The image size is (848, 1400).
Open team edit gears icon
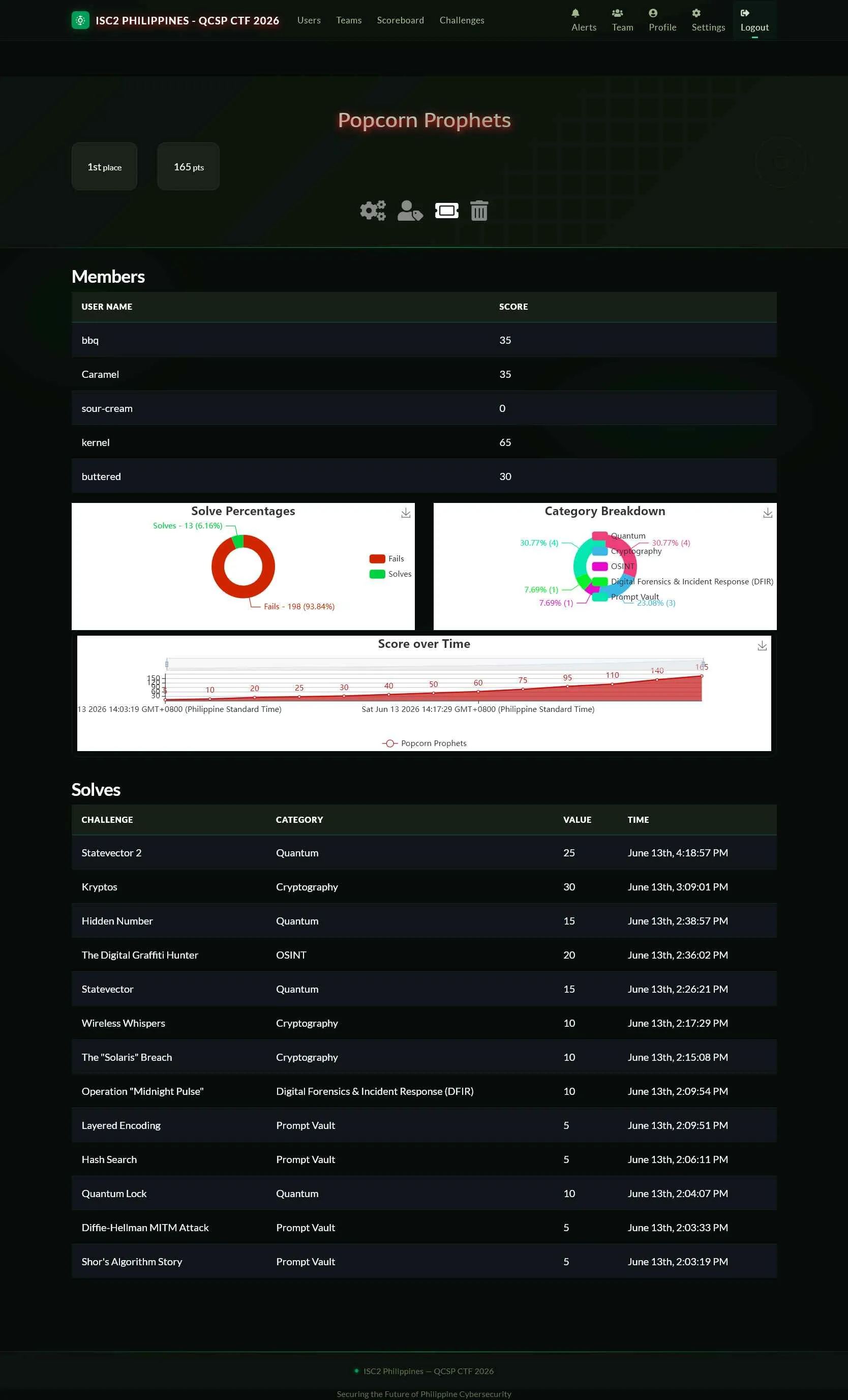coord(373,211)
